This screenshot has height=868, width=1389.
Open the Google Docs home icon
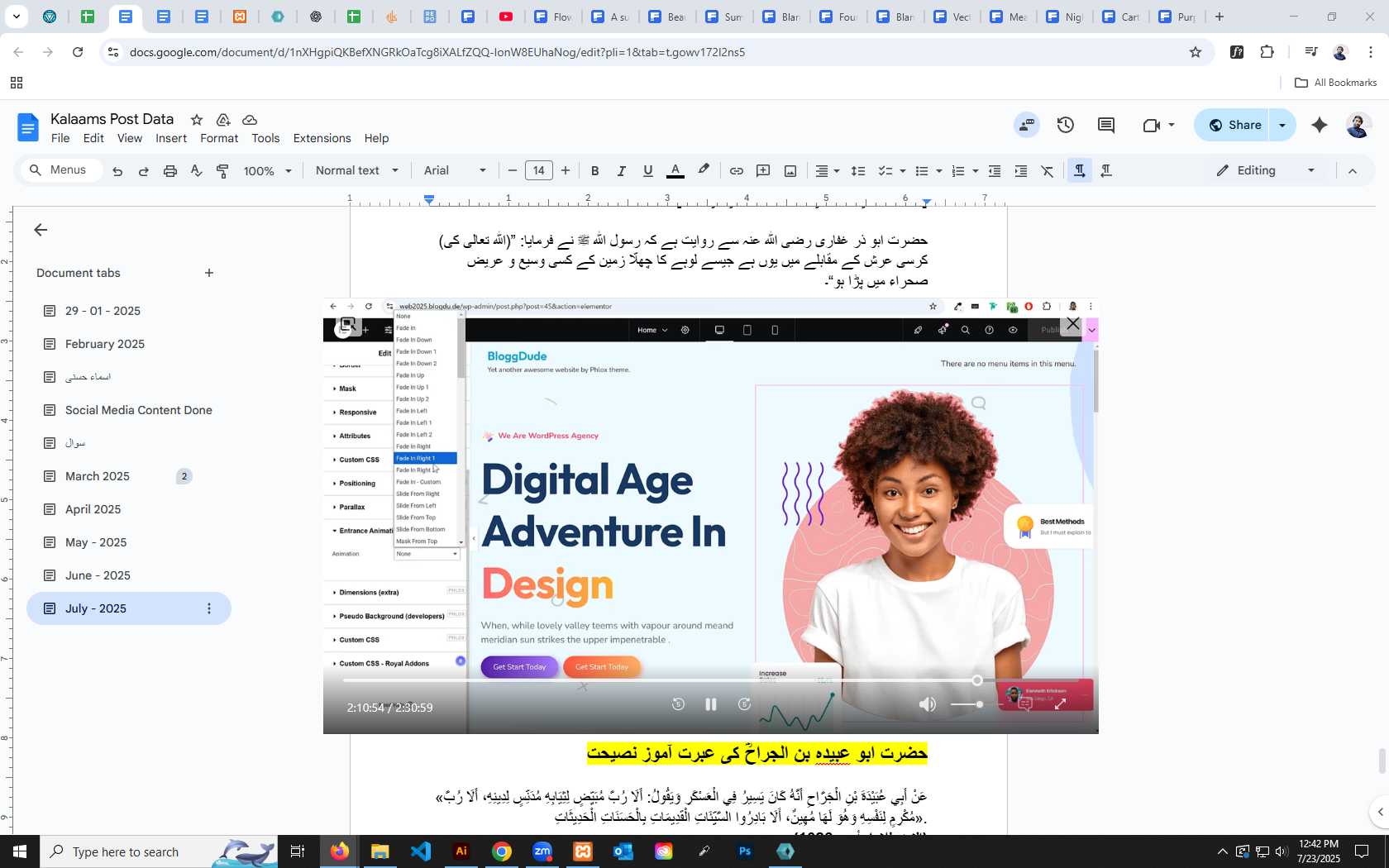pyautogui.click(x=27, y=127)
